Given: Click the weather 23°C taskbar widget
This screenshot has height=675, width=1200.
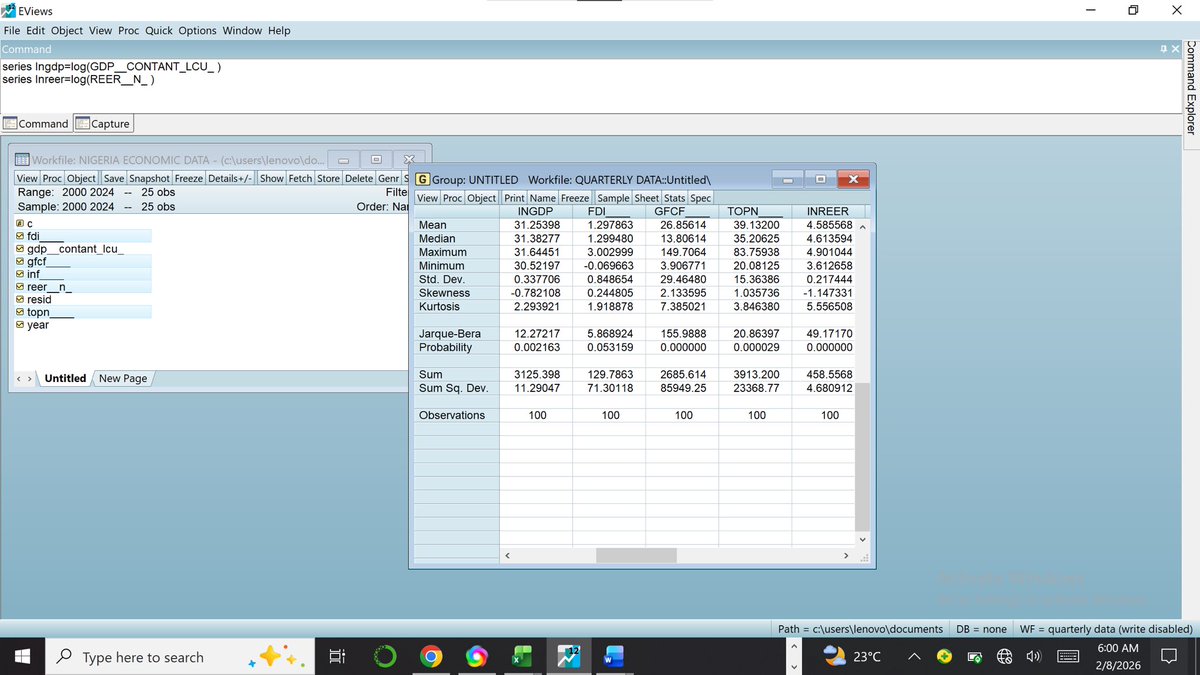Looking at the screenshot, I should tap(853, 657).
